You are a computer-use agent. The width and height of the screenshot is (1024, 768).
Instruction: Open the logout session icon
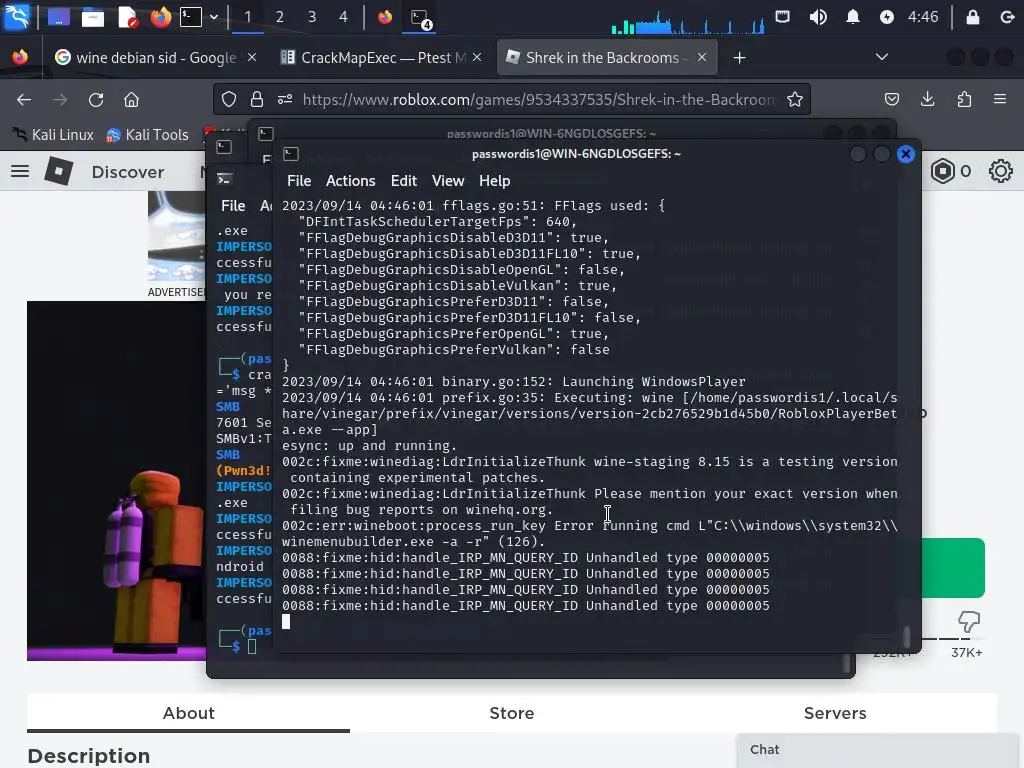point(1008,17)
